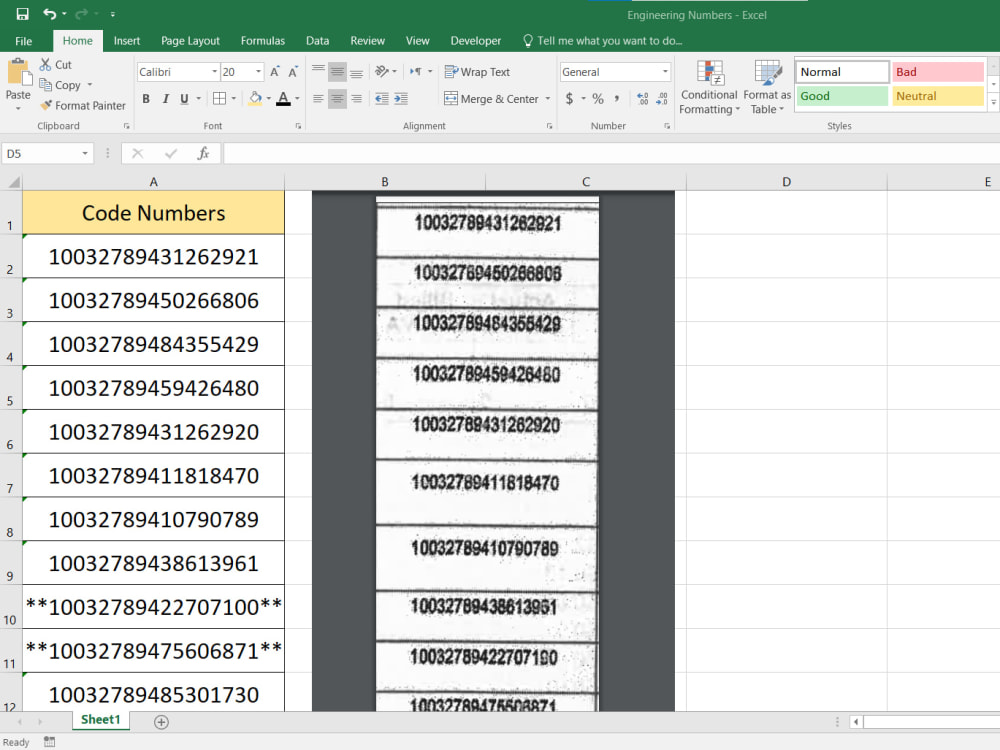Click the Insert Function fx icon

coord(203,153)
